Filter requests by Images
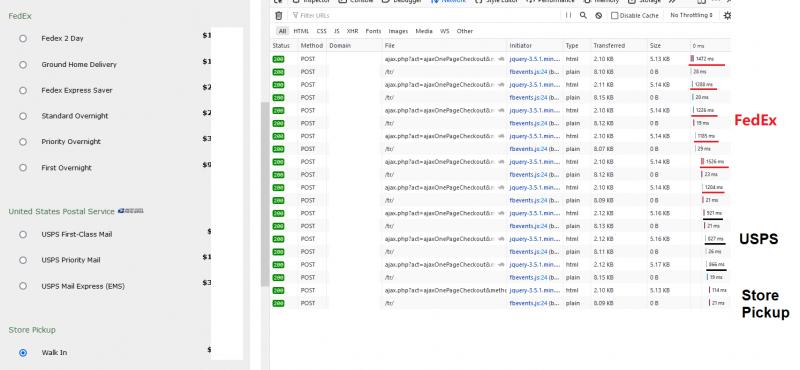This screenshot has width=800, height=370. click(x=398, y=31)
